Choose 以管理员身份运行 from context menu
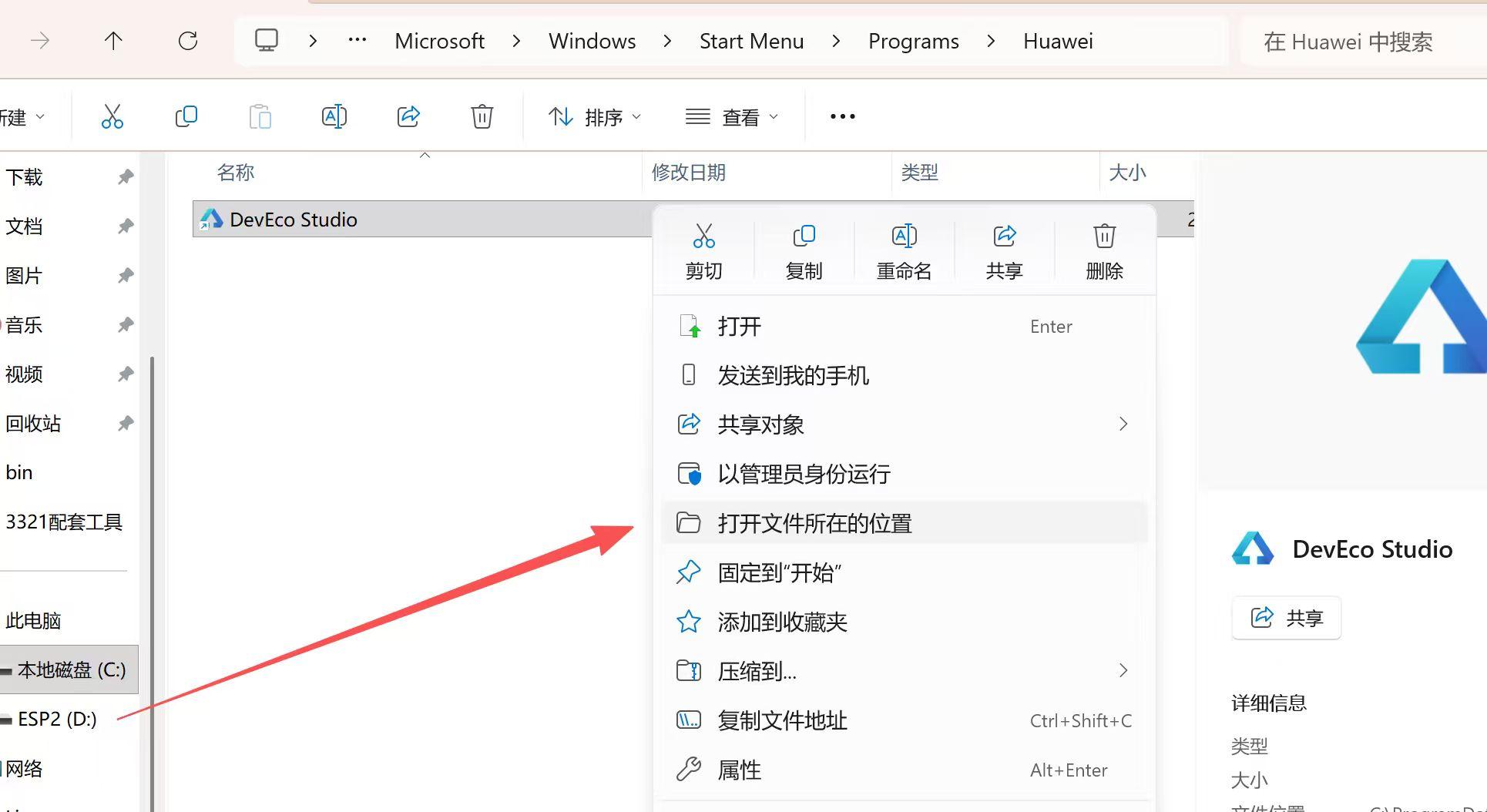This screenshot has width=1487, height=812. point(803,474)
